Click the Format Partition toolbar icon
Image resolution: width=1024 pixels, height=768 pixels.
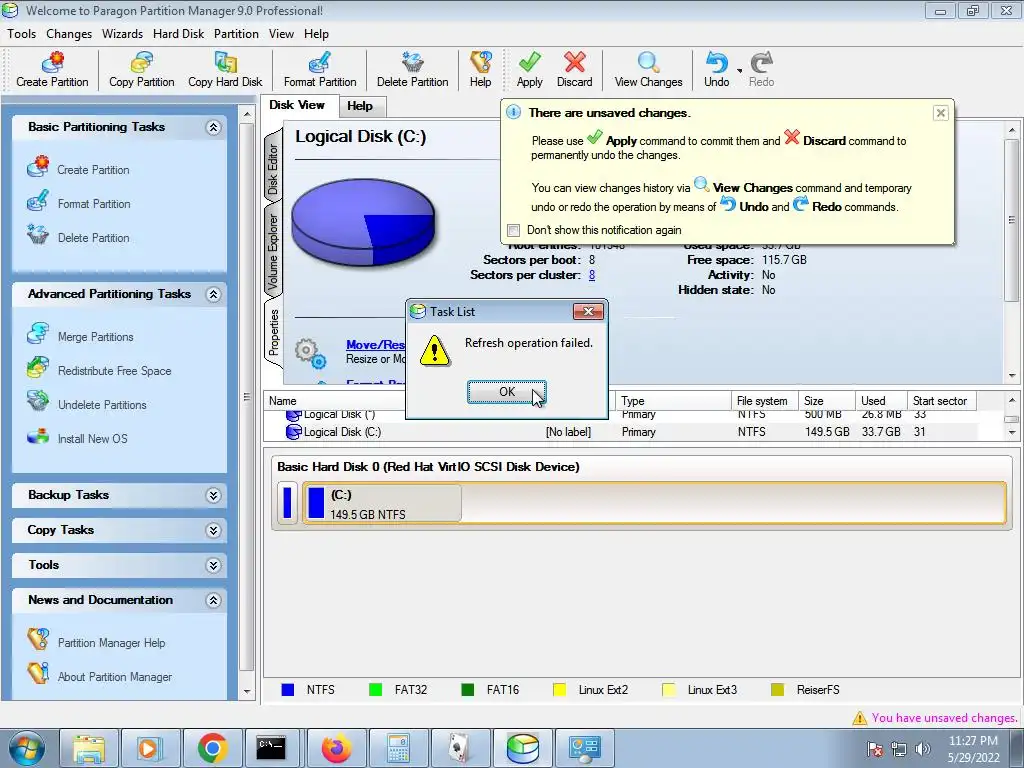(320, 63)
